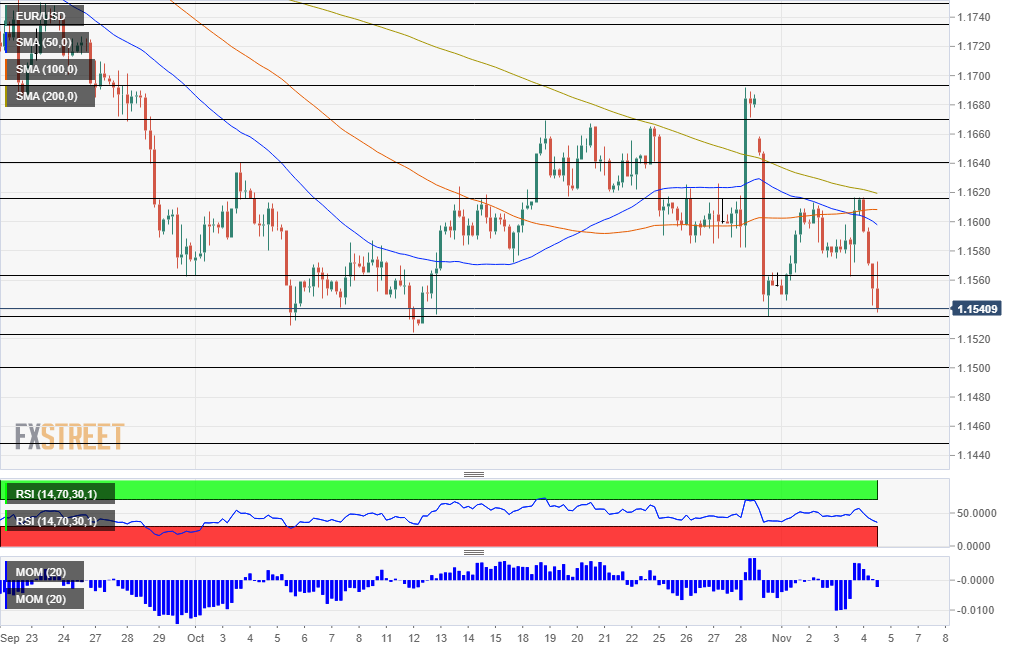This screenshot has height=651, width=1020.
Task: Click the lower MOM (20) label
Action: click(41, 599)
